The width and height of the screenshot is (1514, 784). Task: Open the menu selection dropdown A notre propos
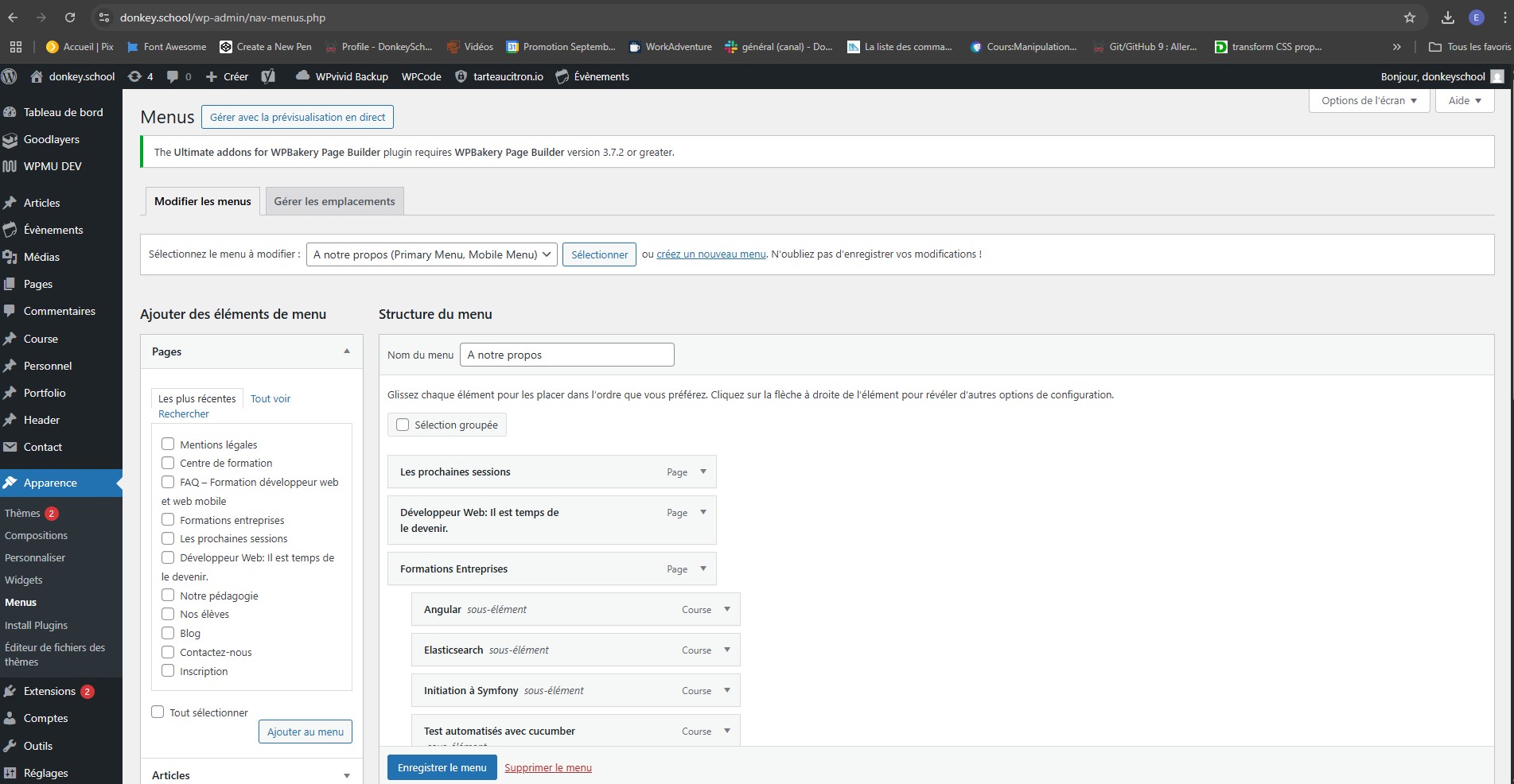431,254
